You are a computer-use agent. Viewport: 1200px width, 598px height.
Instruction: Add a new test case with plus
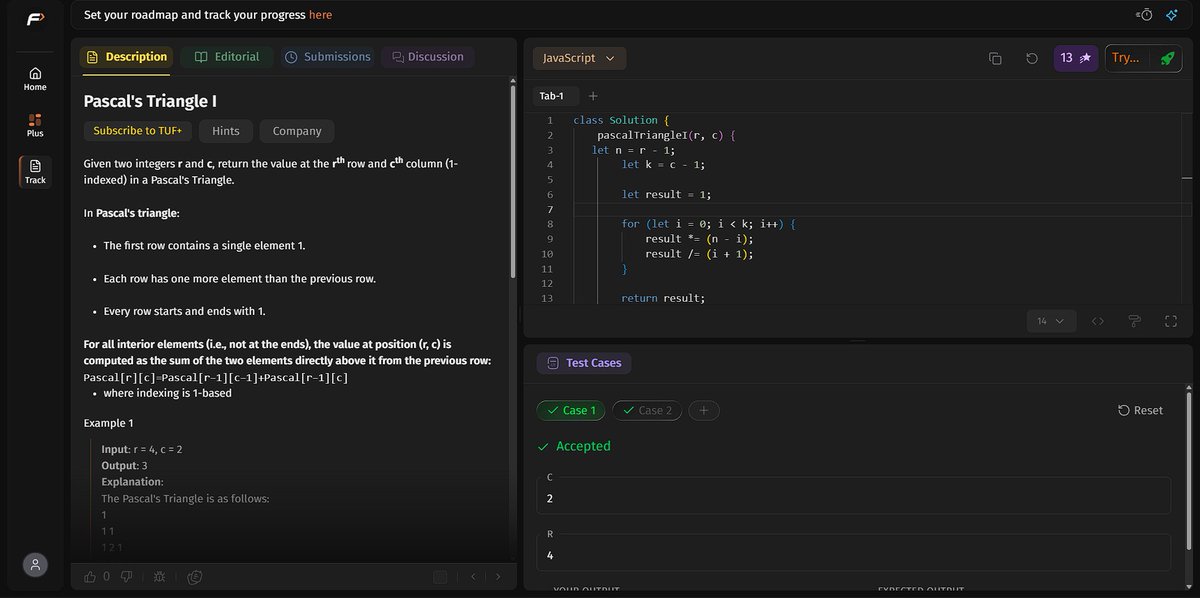point(703,410)
